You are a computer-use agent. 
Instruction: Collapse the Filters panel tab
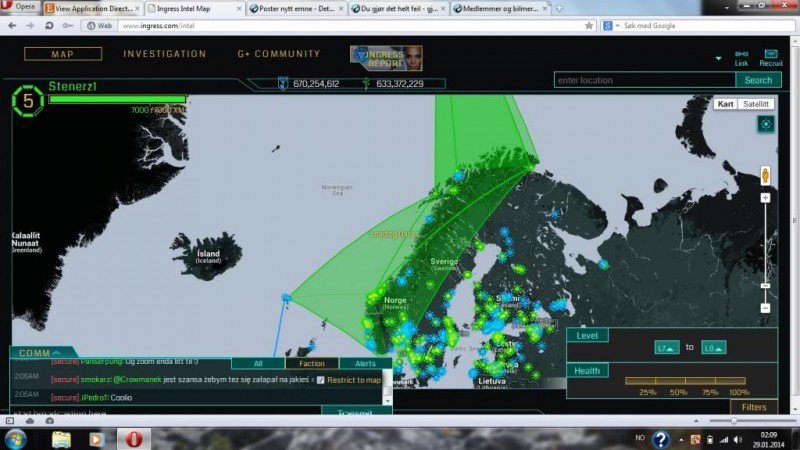point(754,407)
